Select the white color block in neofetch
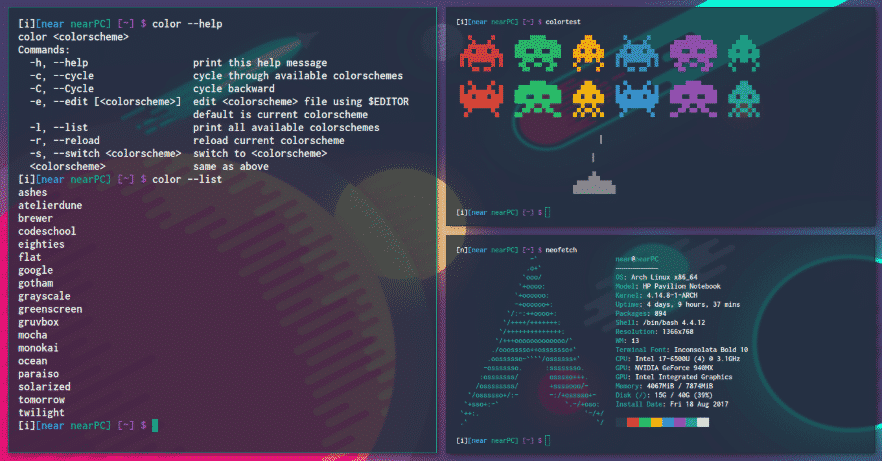This screenshot has width=882, height=461. coord(703,422)
